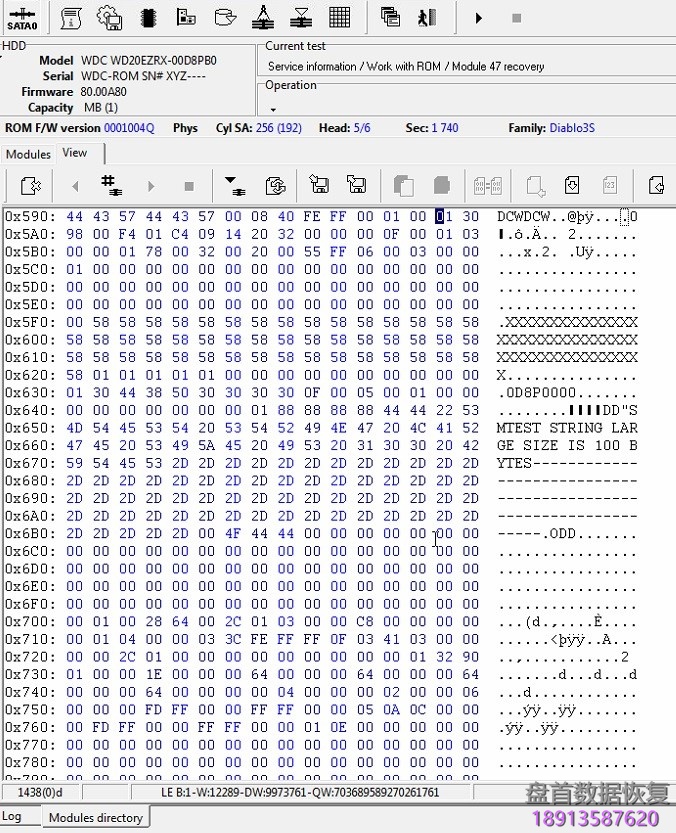Screen dimensions: 676x833
Task: Click hex byte at row 0x650 first column
Action: pos(75,427)
